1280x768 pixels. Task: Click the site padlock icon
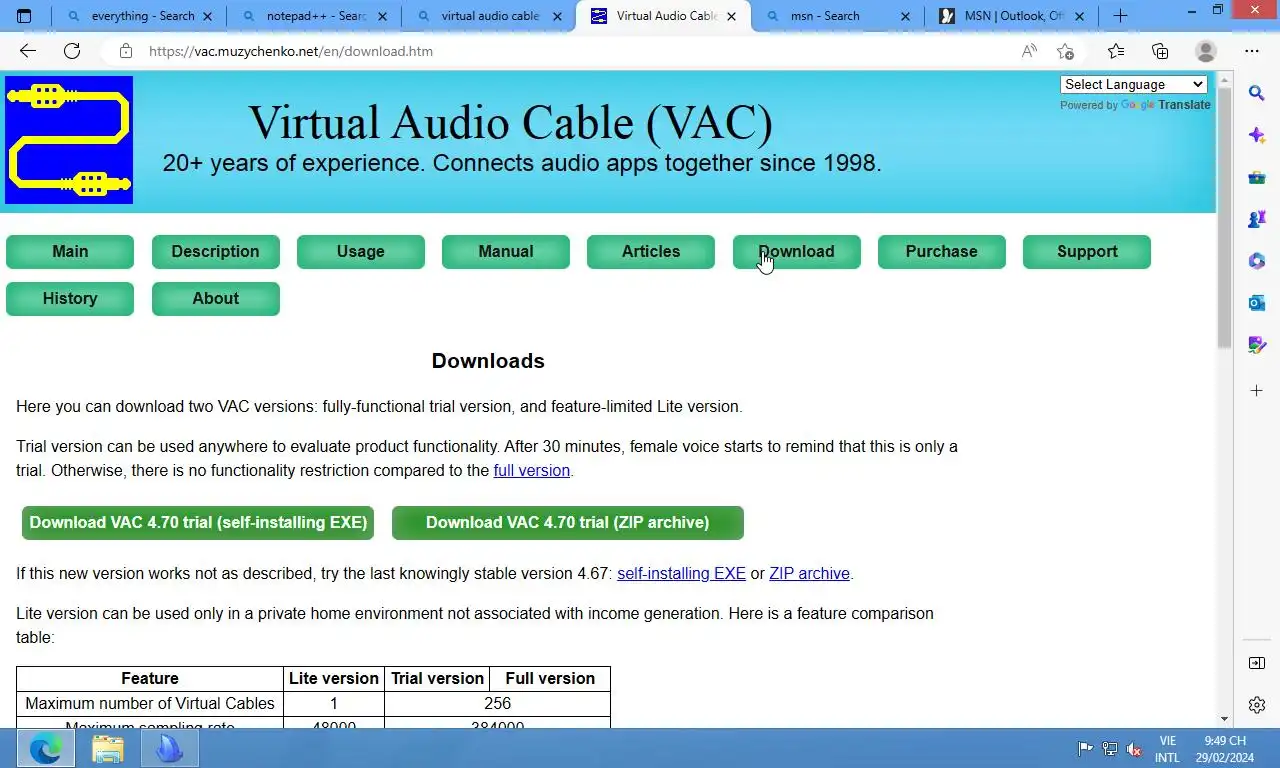coord(125,51)
